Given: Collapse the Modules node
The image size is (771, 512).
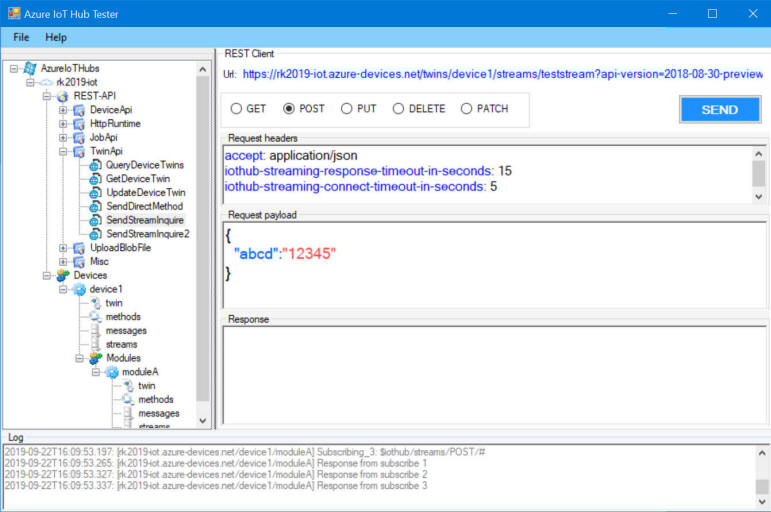Looking at the screenshot, I should point(80,359).
